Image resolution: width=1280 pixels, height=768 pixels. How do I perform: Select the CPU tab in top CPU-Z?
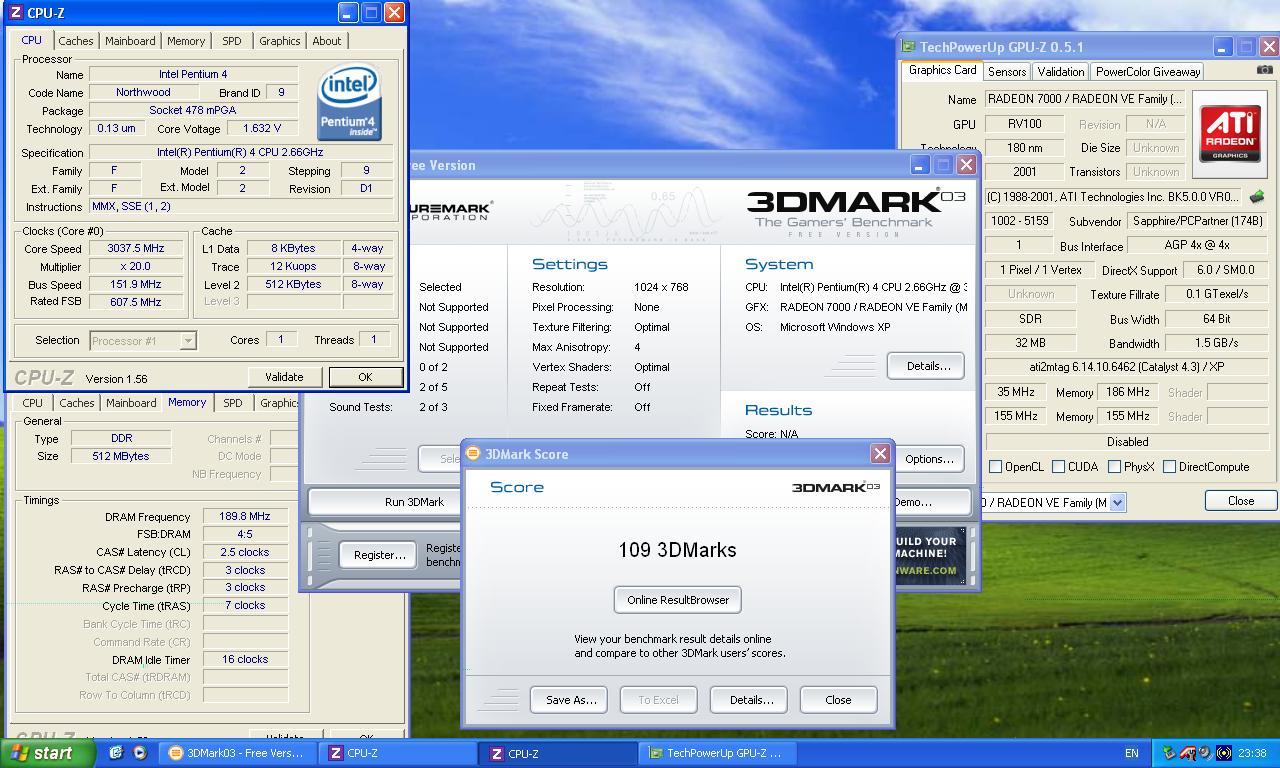click(32, 40)
